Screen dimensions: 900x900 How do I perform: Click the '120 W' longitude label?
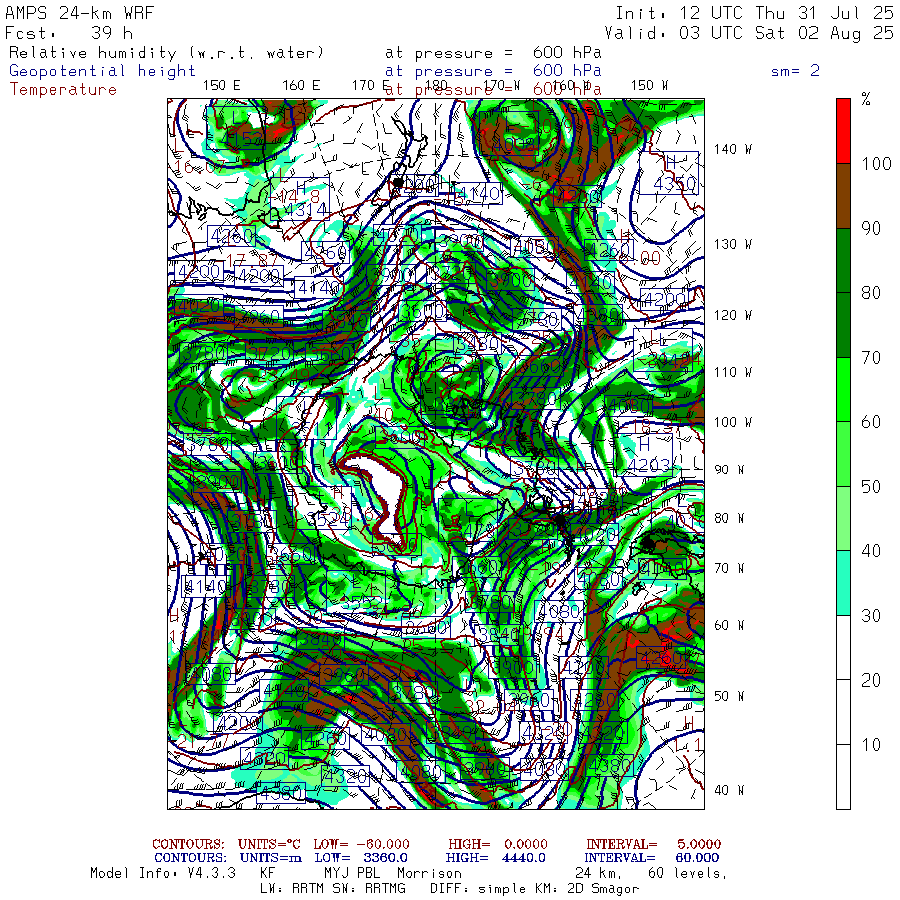click(732, 315)
